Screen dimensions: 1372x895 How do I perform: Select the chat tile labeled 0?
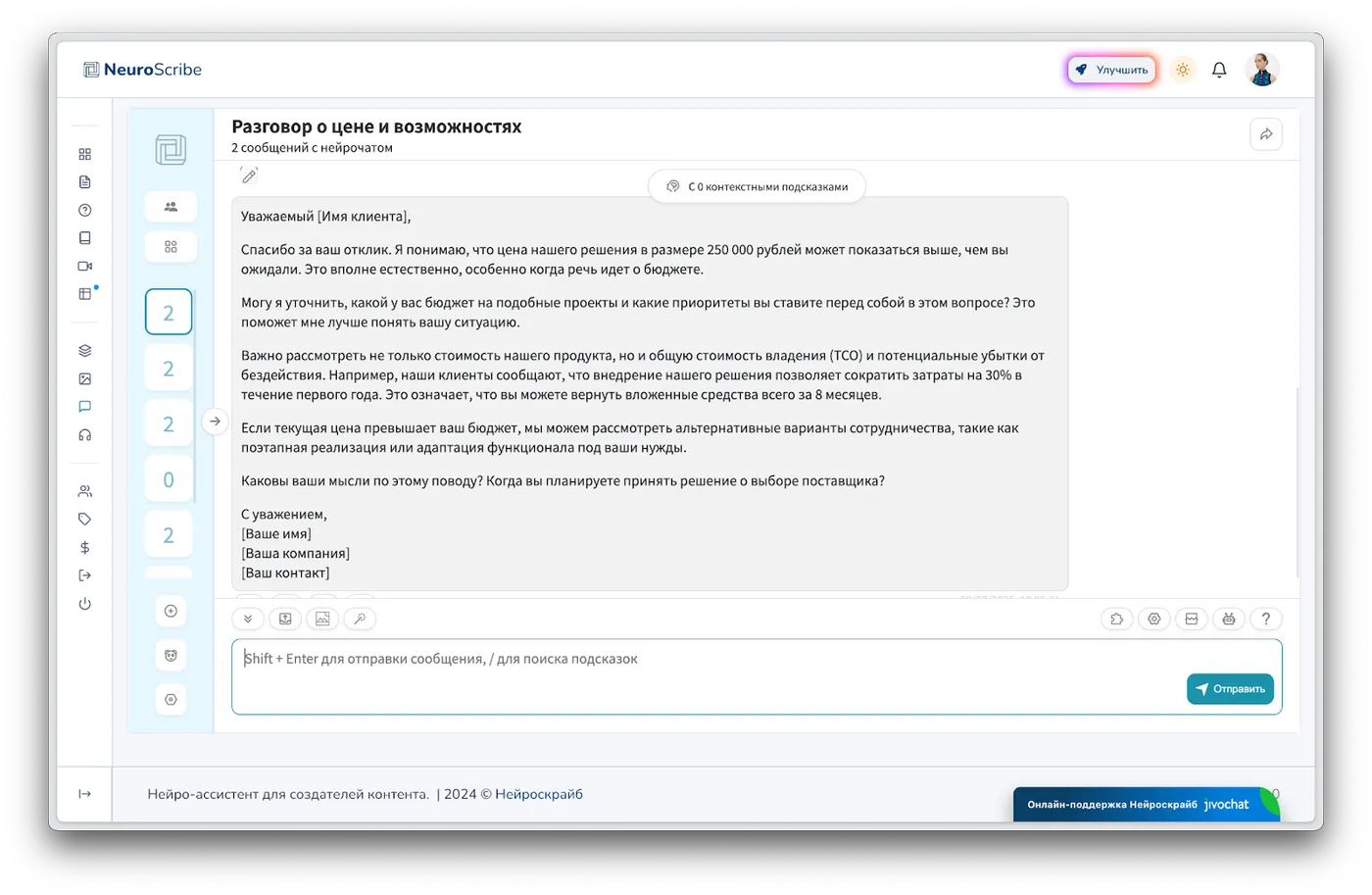tap(169, 480)
